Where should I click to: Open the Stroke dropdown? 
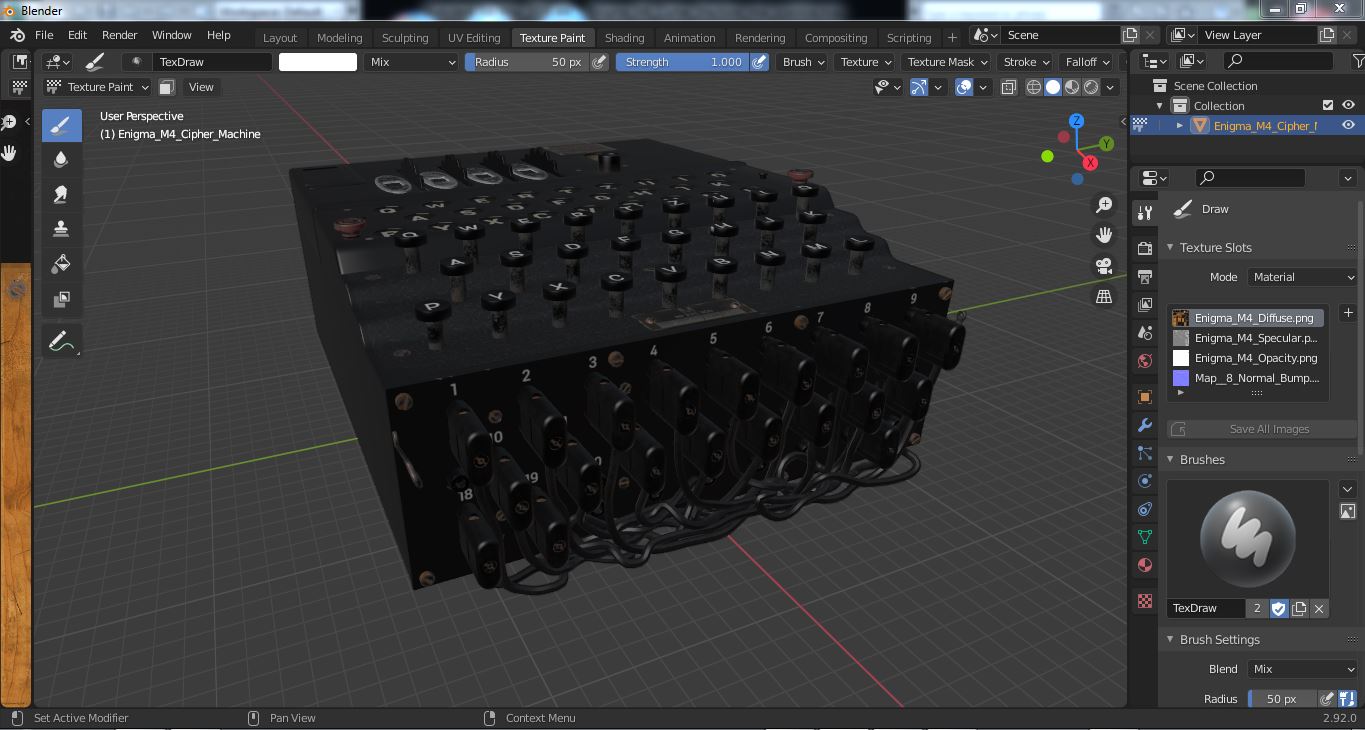[1025, 62]
